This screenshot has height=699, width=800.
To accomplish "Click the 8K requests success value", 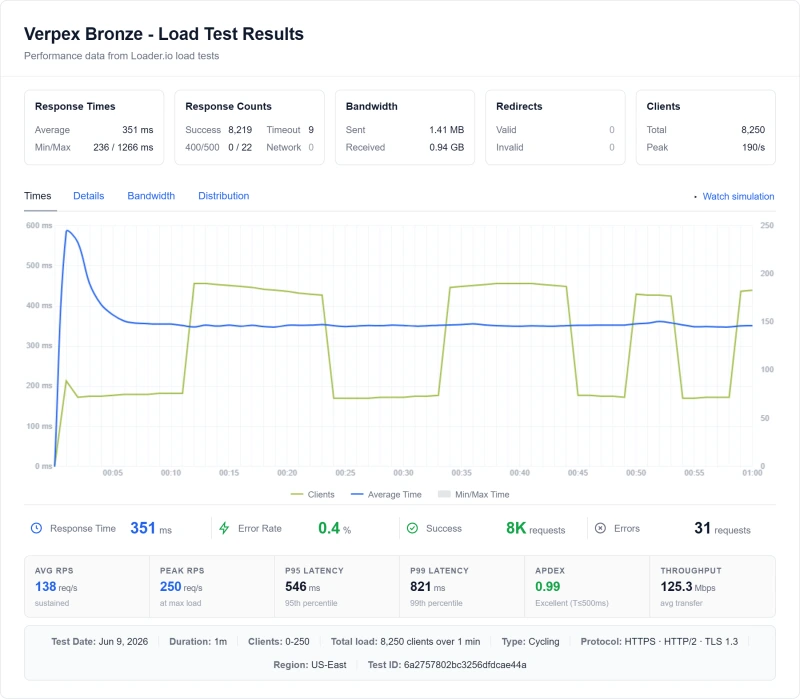I will [x=535, y=528].
